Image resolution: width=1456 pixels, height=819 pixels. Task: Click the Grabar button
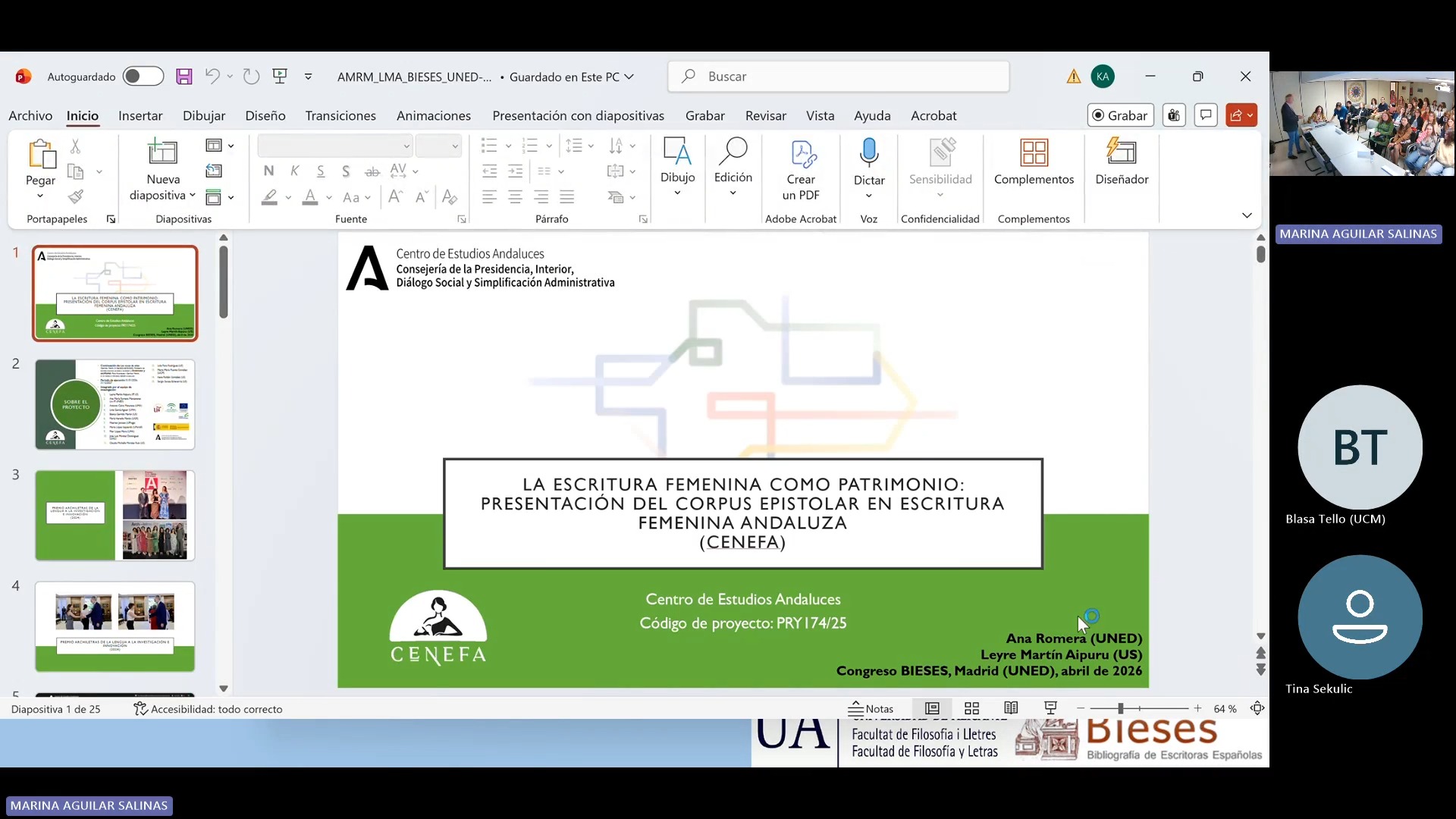[x=1121, y=115]
